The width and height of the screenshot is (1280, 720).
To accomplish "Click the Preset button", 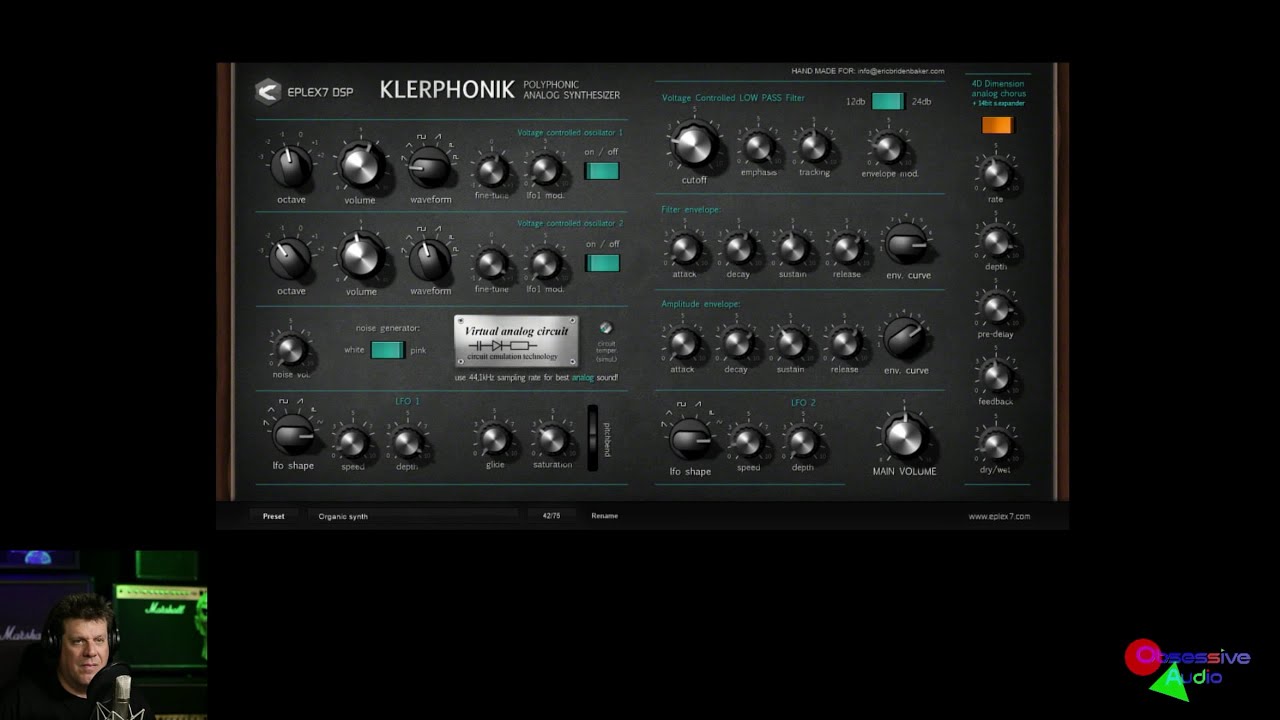I will [x=273, y=516].
